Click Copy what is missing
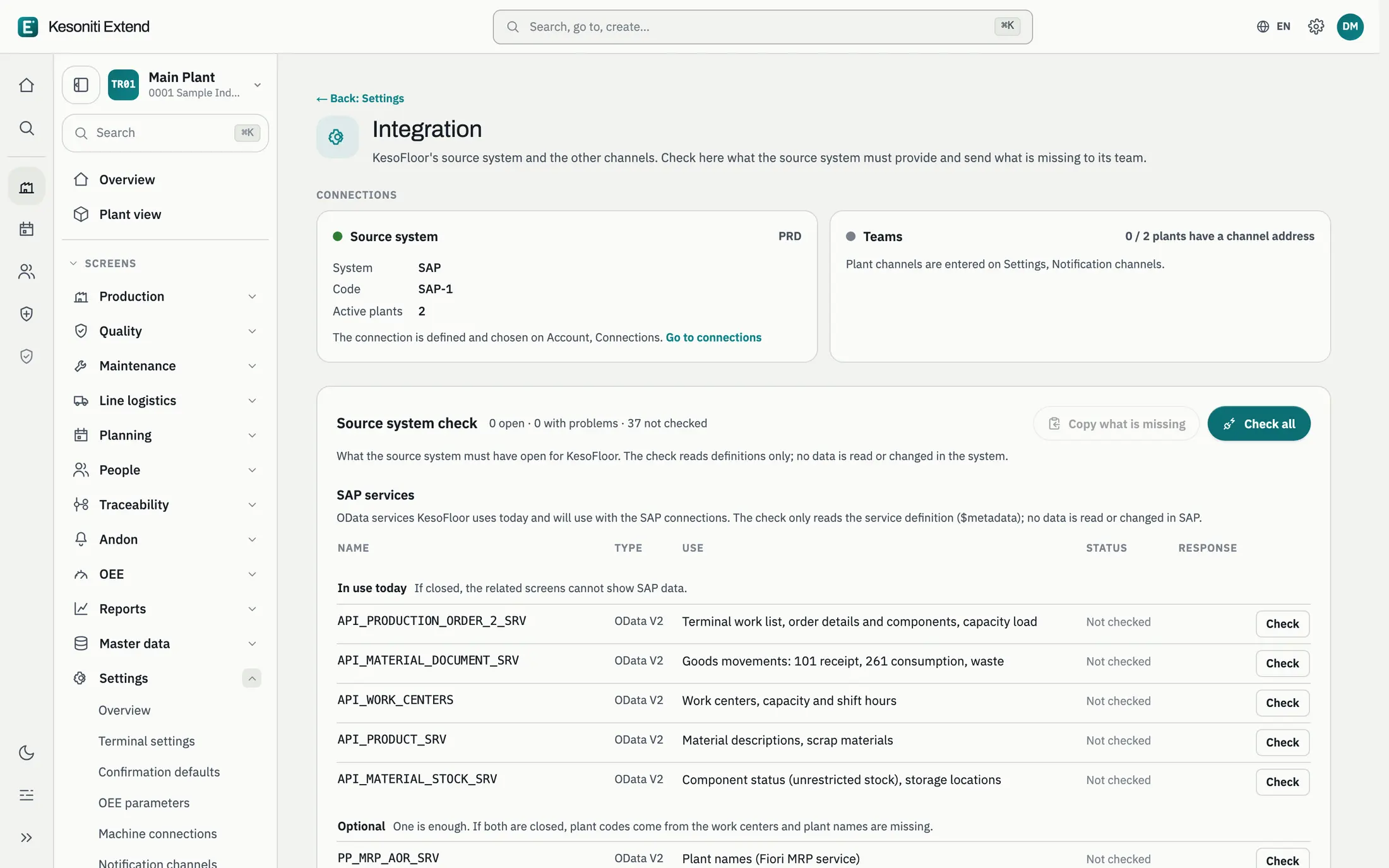The height and width of the screenshot is (868, 1389). click(1116, 424)
